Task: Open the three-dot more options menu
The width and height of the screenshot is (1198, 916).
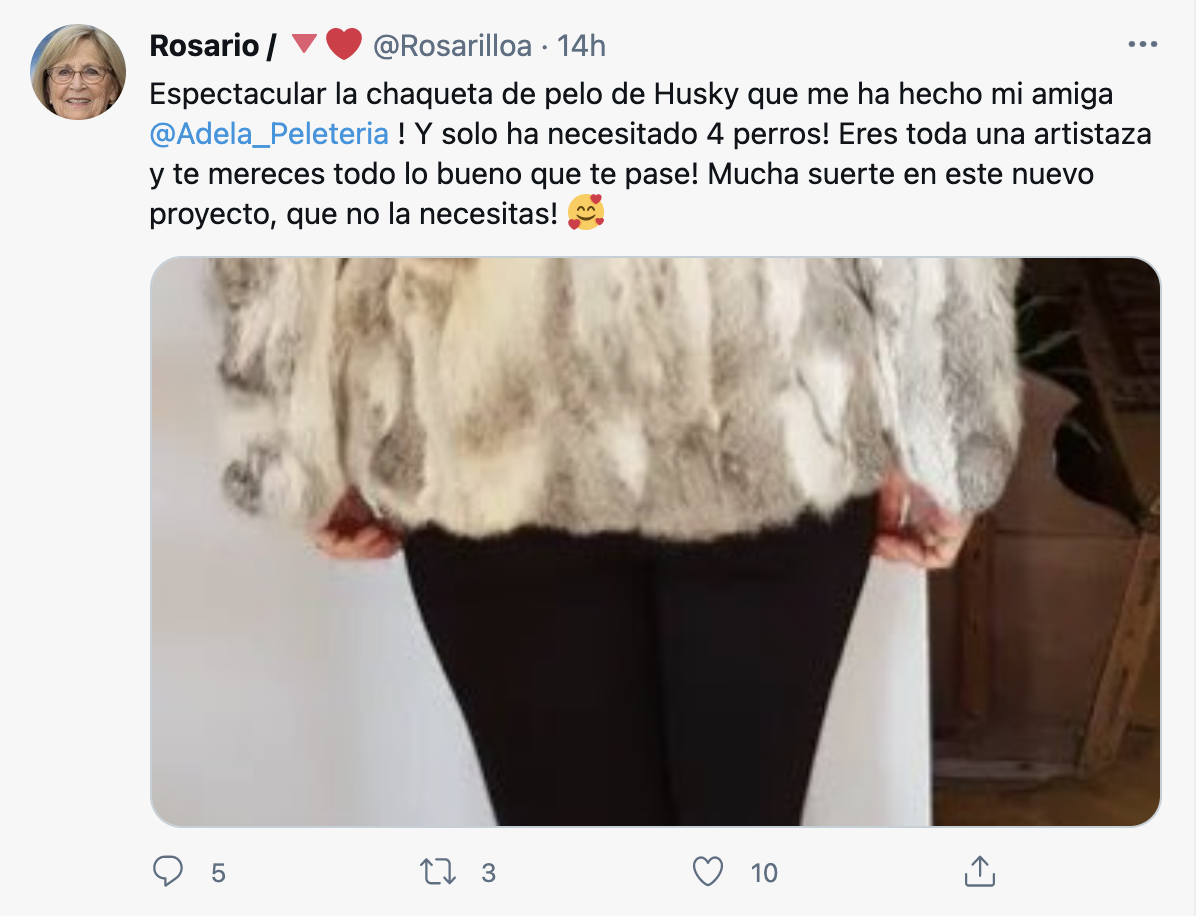Action: 1143,45
